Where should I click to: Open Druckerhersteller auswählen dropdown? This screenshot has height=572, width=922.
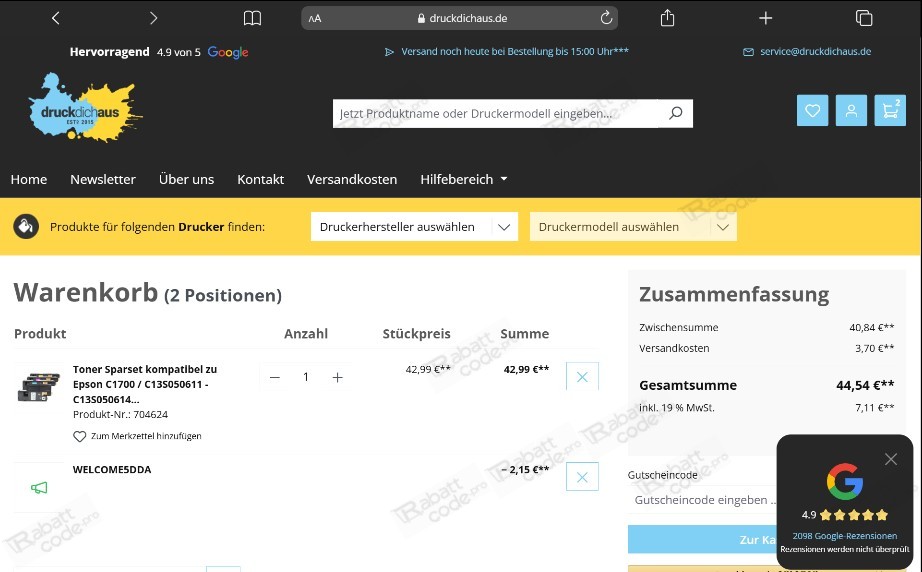pyautogui.click(x=415, y=227)
